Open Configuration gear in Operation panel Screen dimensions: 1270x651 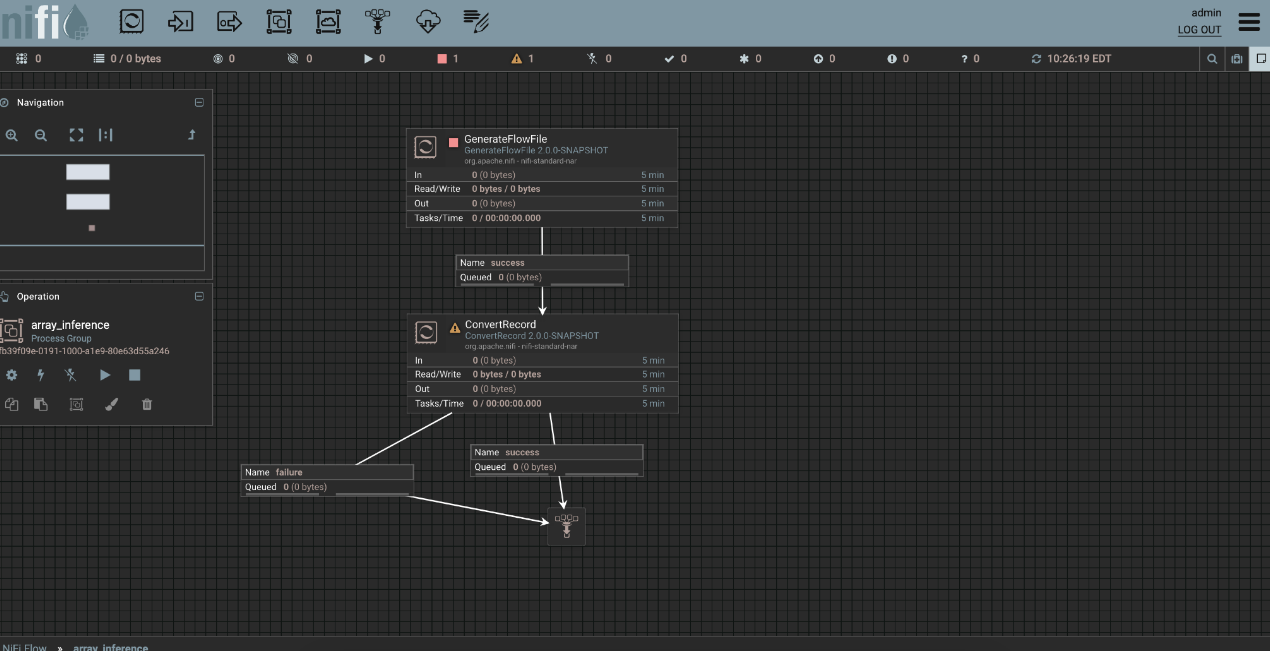12,375
